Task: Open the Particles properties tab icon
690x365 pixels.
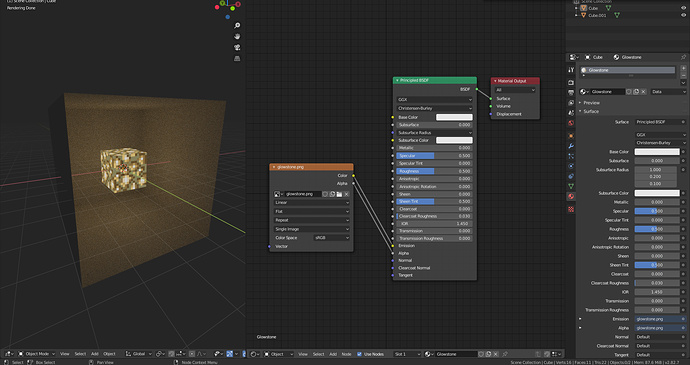Action: click(571, 156)
